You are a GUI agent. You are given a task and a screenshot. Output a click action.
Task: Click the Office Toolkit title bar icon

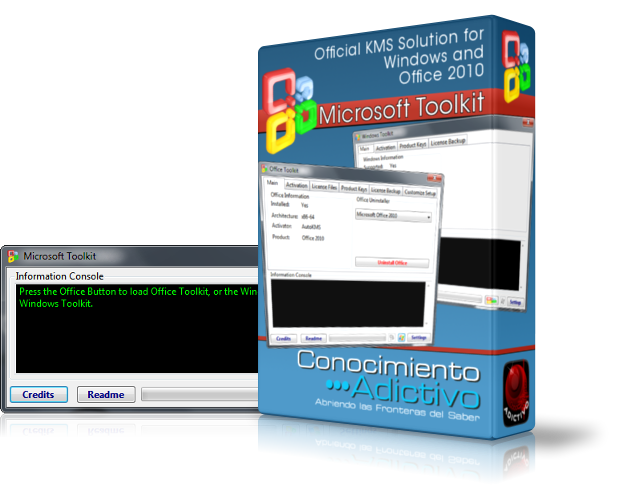pos(265,168)
